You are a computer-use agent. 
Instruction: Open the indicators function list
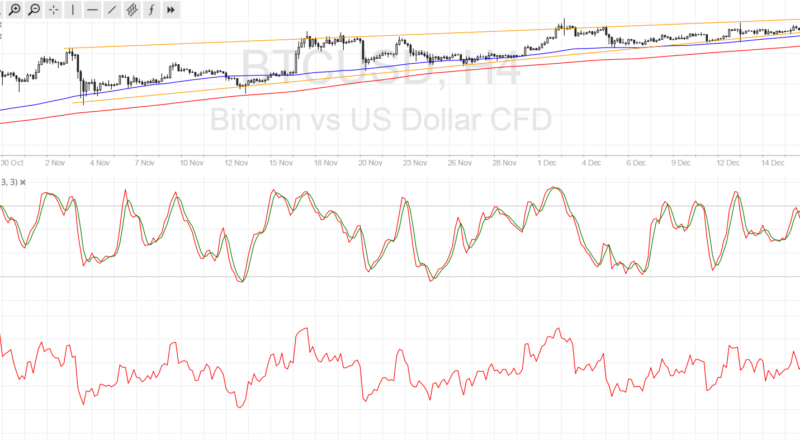151,10
